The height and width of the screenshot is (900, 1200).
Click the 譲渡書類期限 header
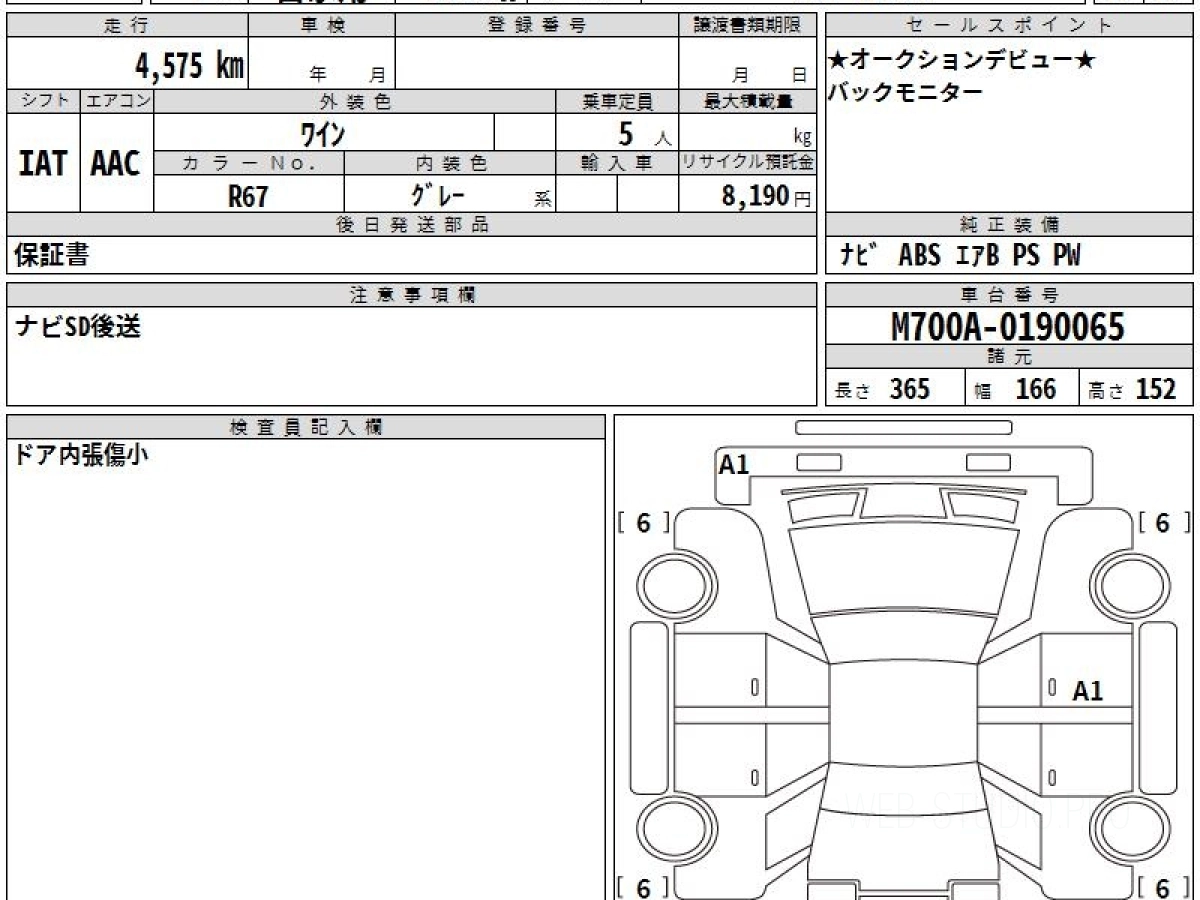click(x=748, y=26)
